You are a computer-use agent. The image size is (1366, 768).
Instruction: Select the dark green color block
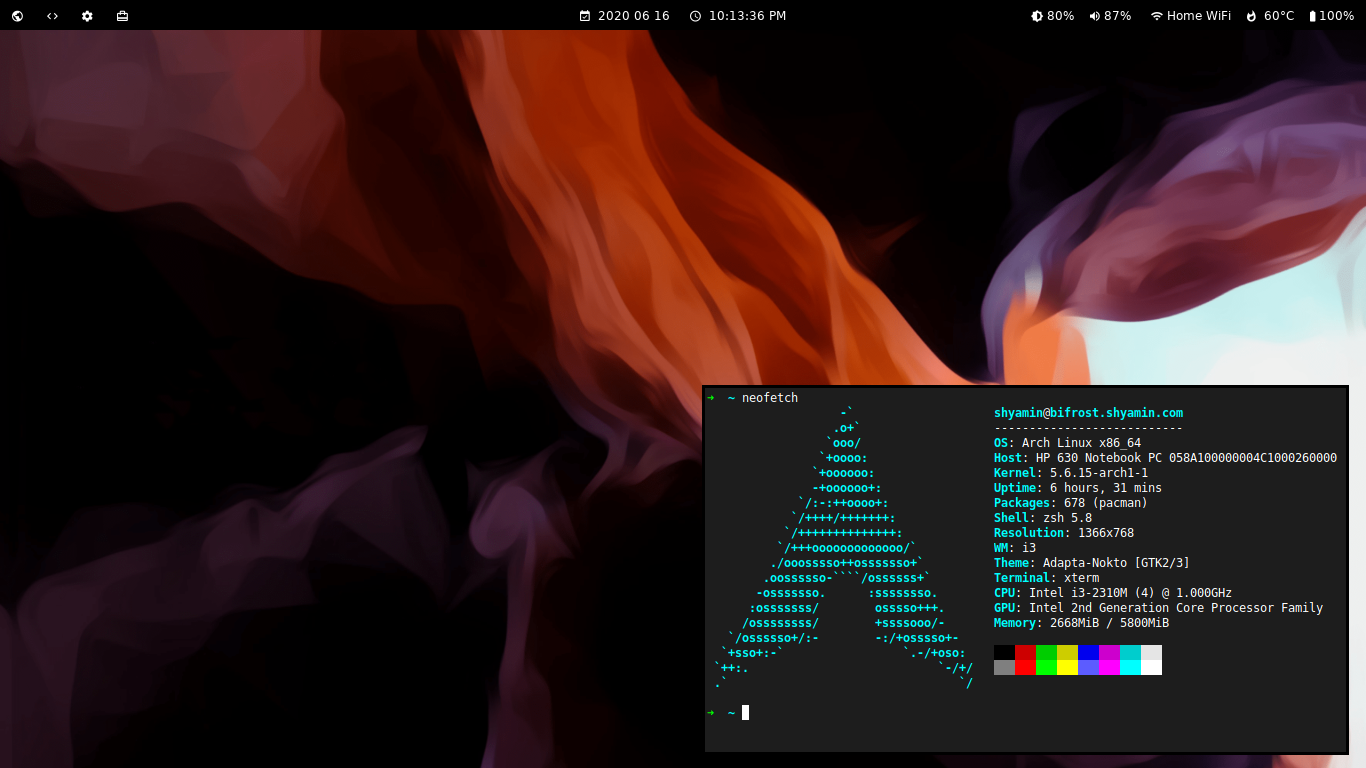pyautogui.click(x=1046, y=652)
